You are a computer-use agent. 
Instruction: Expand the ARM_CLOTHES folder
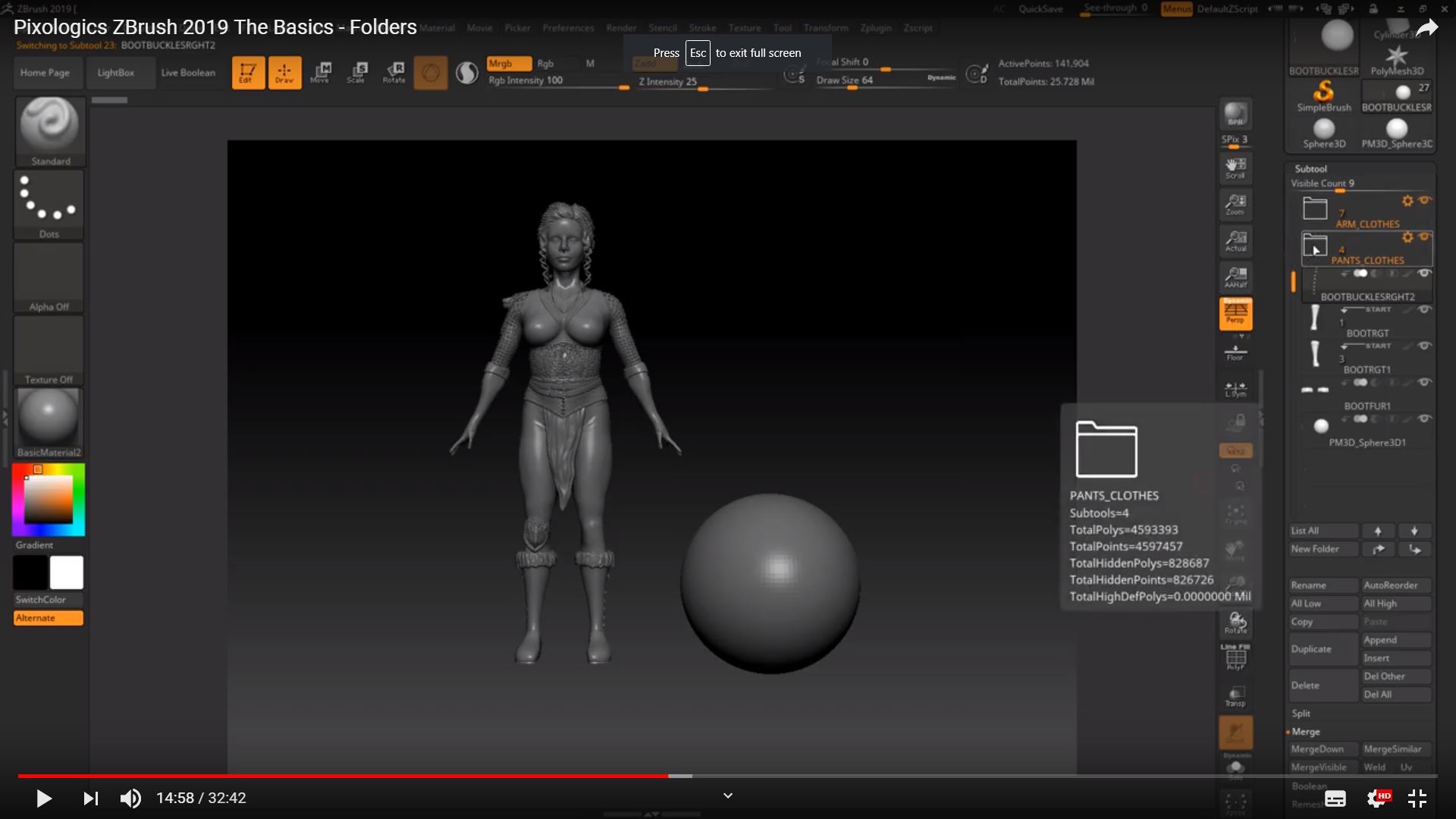1315,208
